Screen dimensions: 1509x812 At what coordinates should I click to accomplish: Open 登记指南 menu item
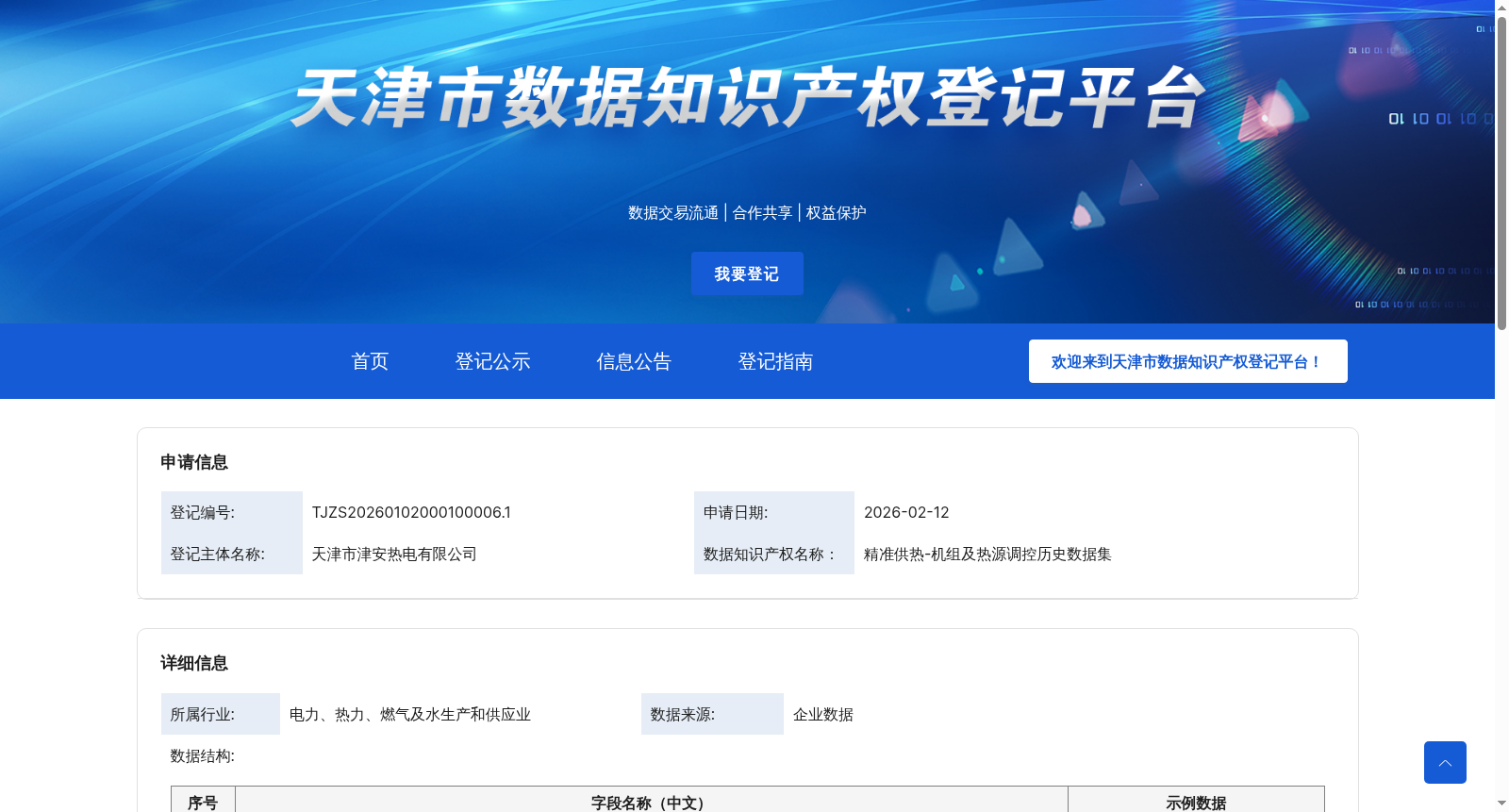click(775, 361)
